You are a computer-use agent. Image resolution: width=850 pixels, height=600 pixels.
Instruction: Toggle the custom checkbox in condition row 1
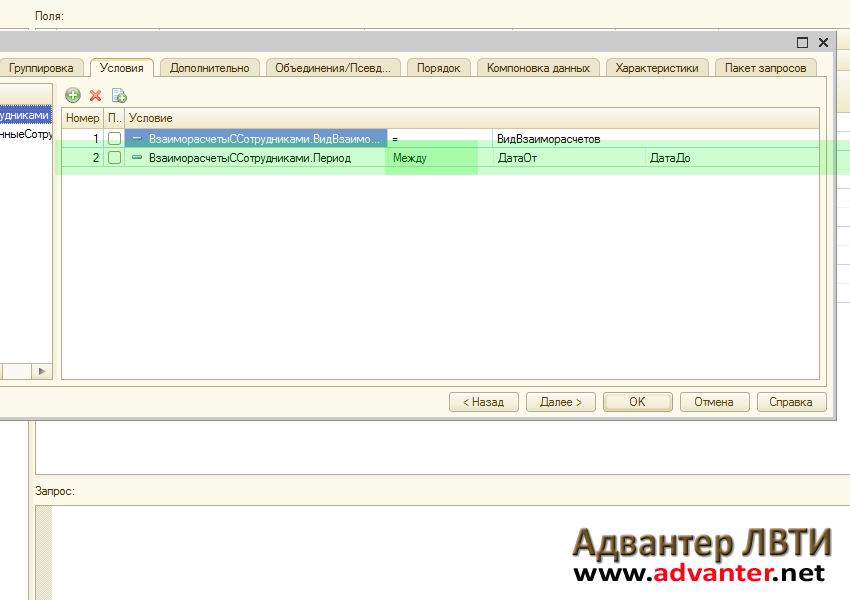coord(115,139)
